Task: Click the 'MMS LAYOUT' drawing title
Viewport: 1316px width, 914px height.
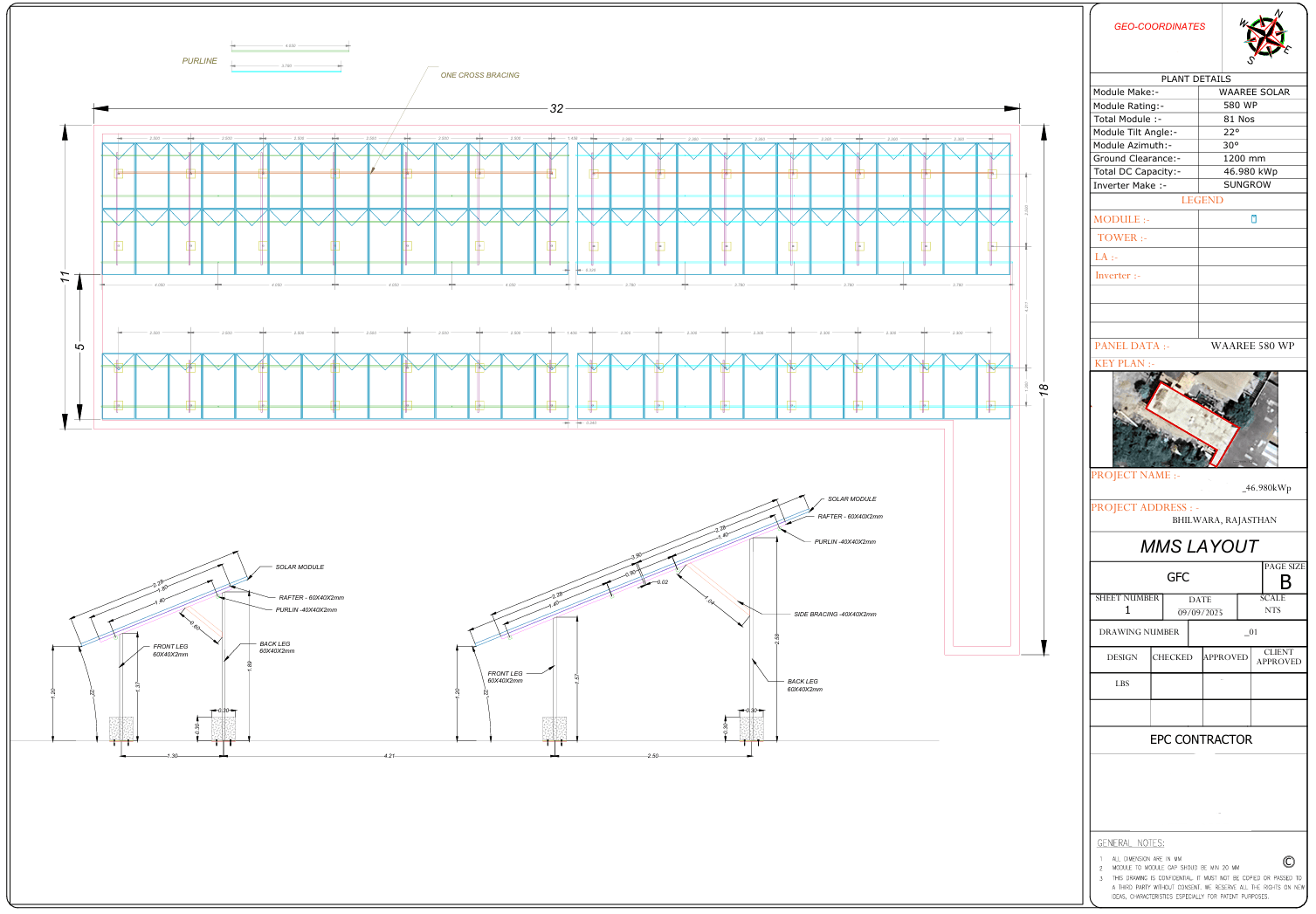Action: coord(1199,546)
